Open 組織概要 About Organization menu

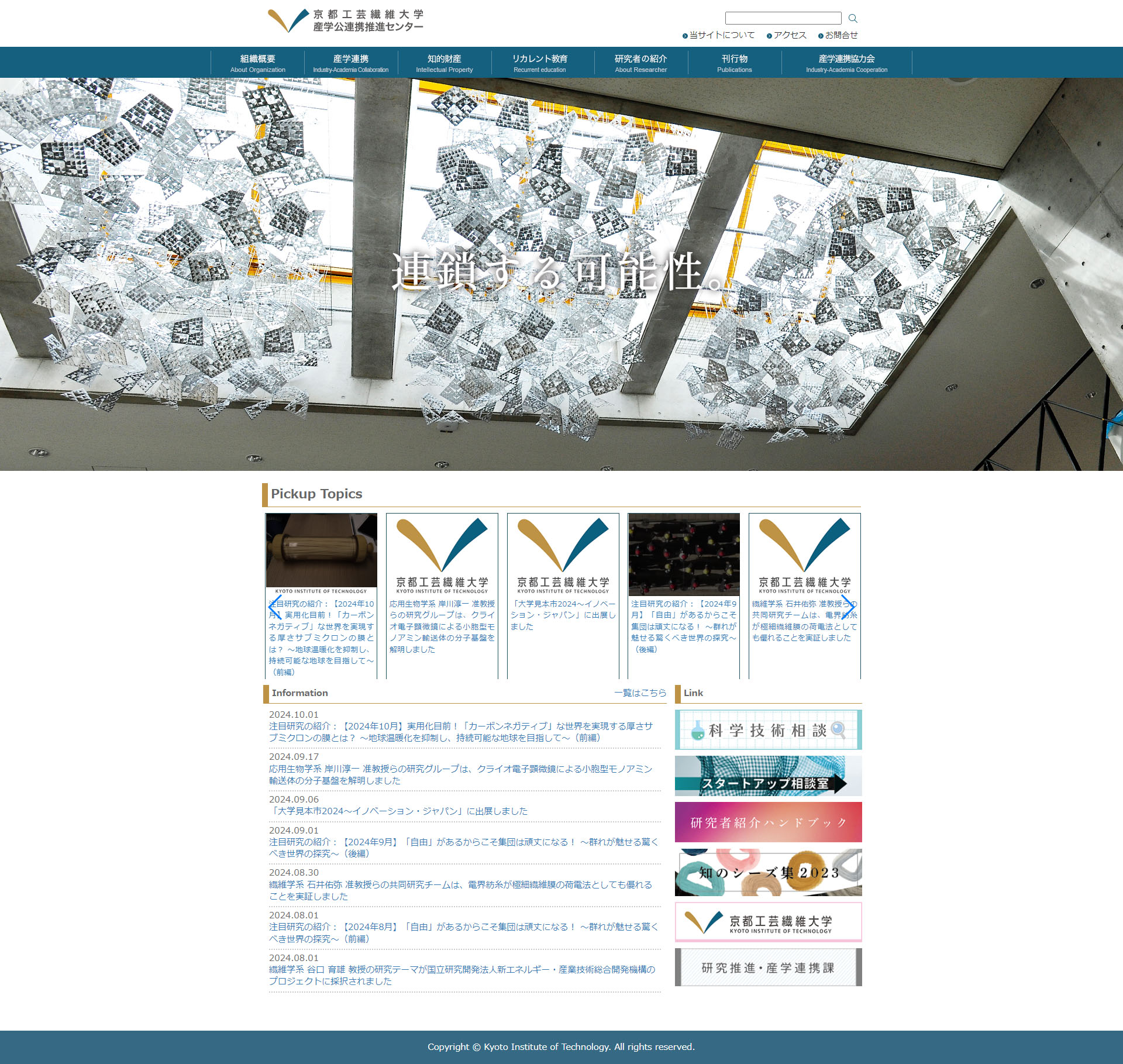click(x=257, y=63)
